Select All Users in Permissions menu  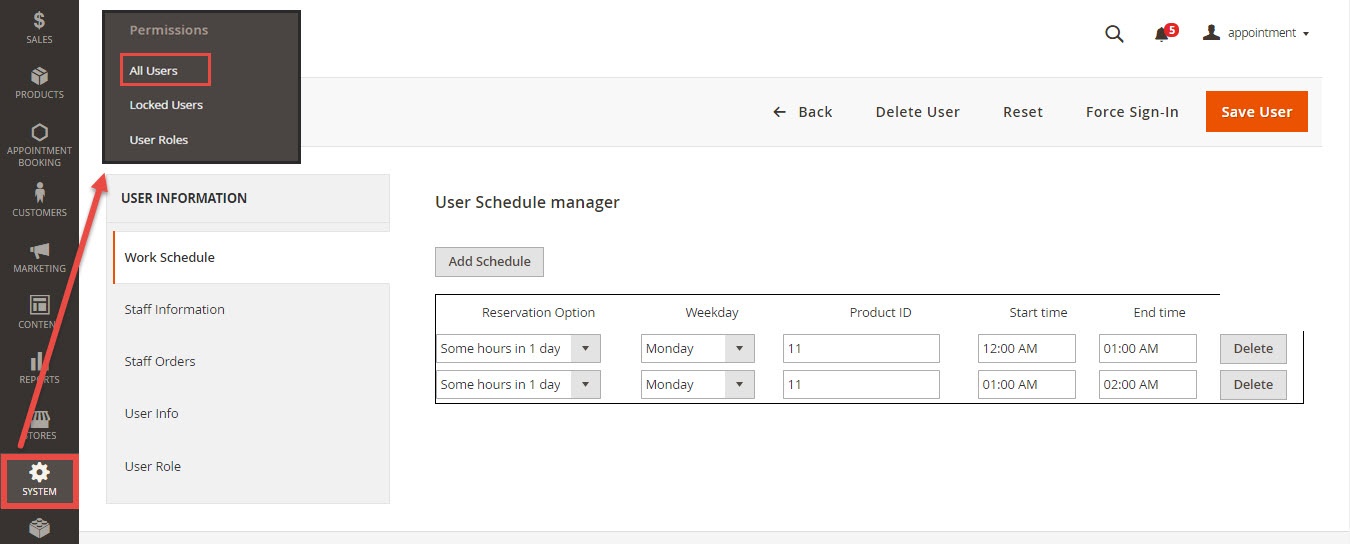click(x=153, y=71)
